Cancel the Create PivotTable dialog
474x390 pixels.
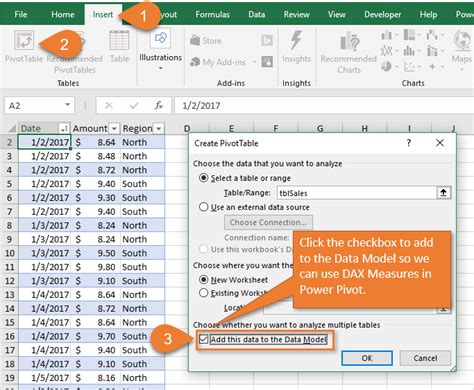point(425,358)
